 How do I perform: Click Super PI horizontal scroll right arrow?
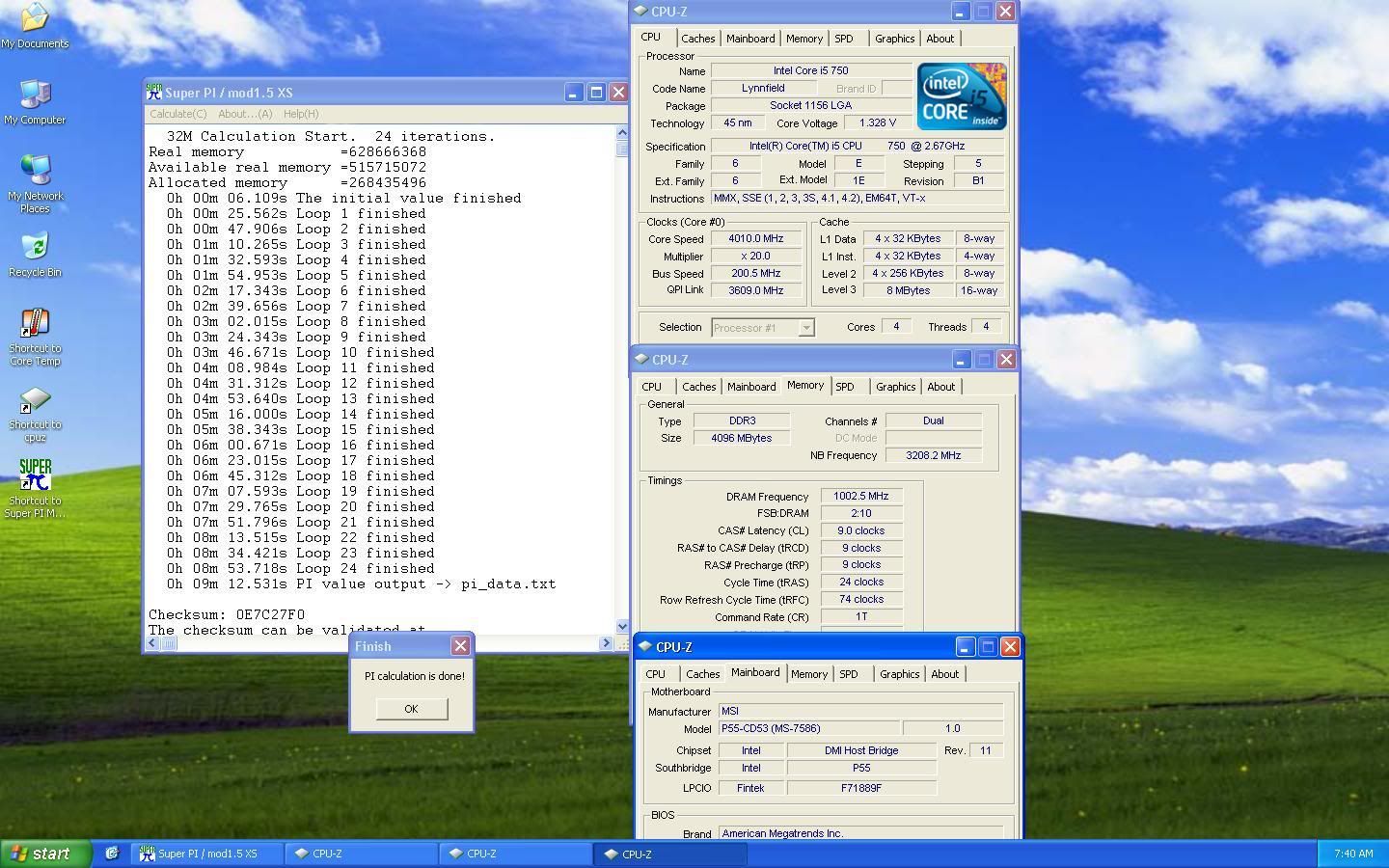point(607,643)
